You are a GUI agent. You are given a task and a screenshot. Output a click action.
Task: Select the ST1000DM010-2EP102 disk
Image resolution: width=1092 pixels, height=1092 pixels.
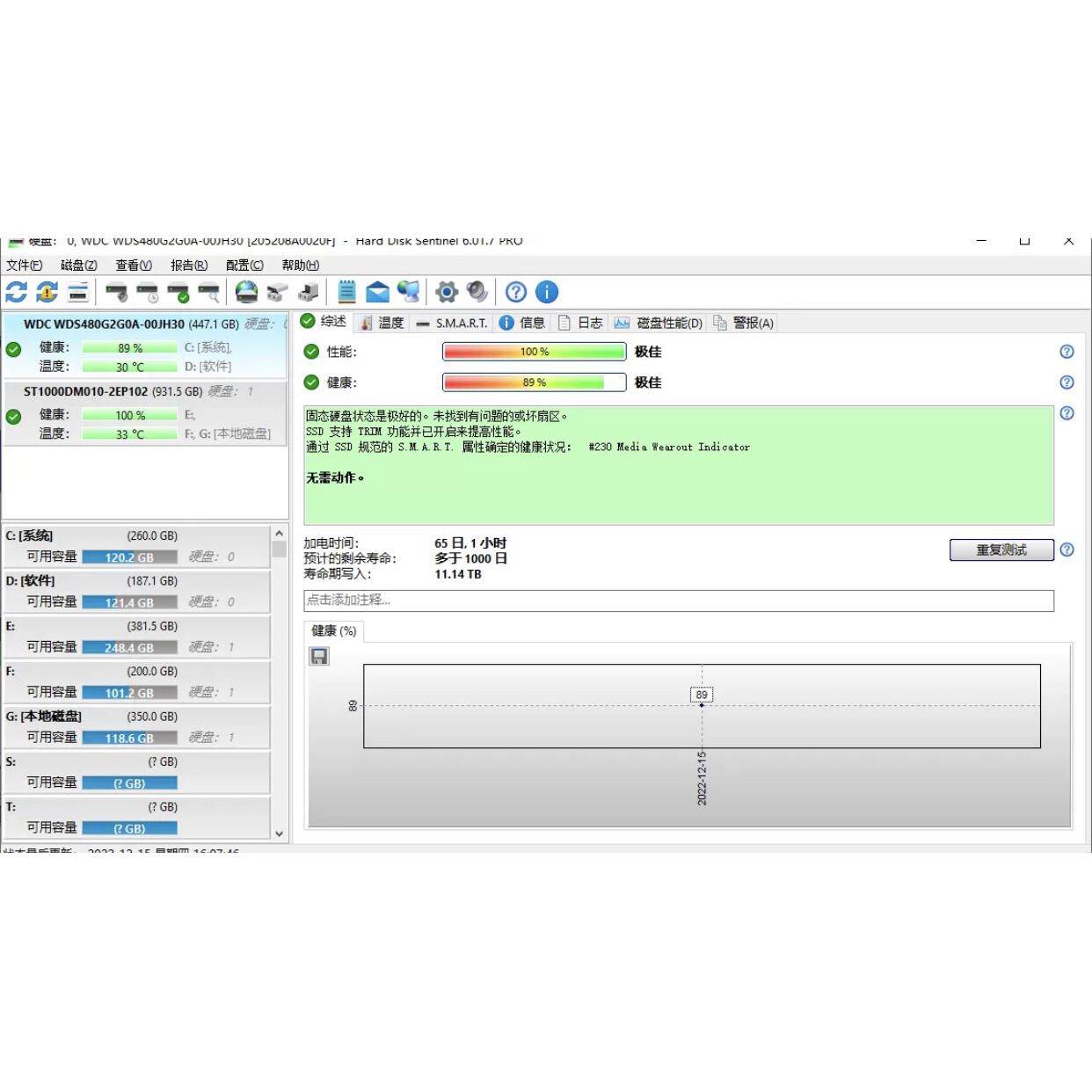[x=145, y=413]
